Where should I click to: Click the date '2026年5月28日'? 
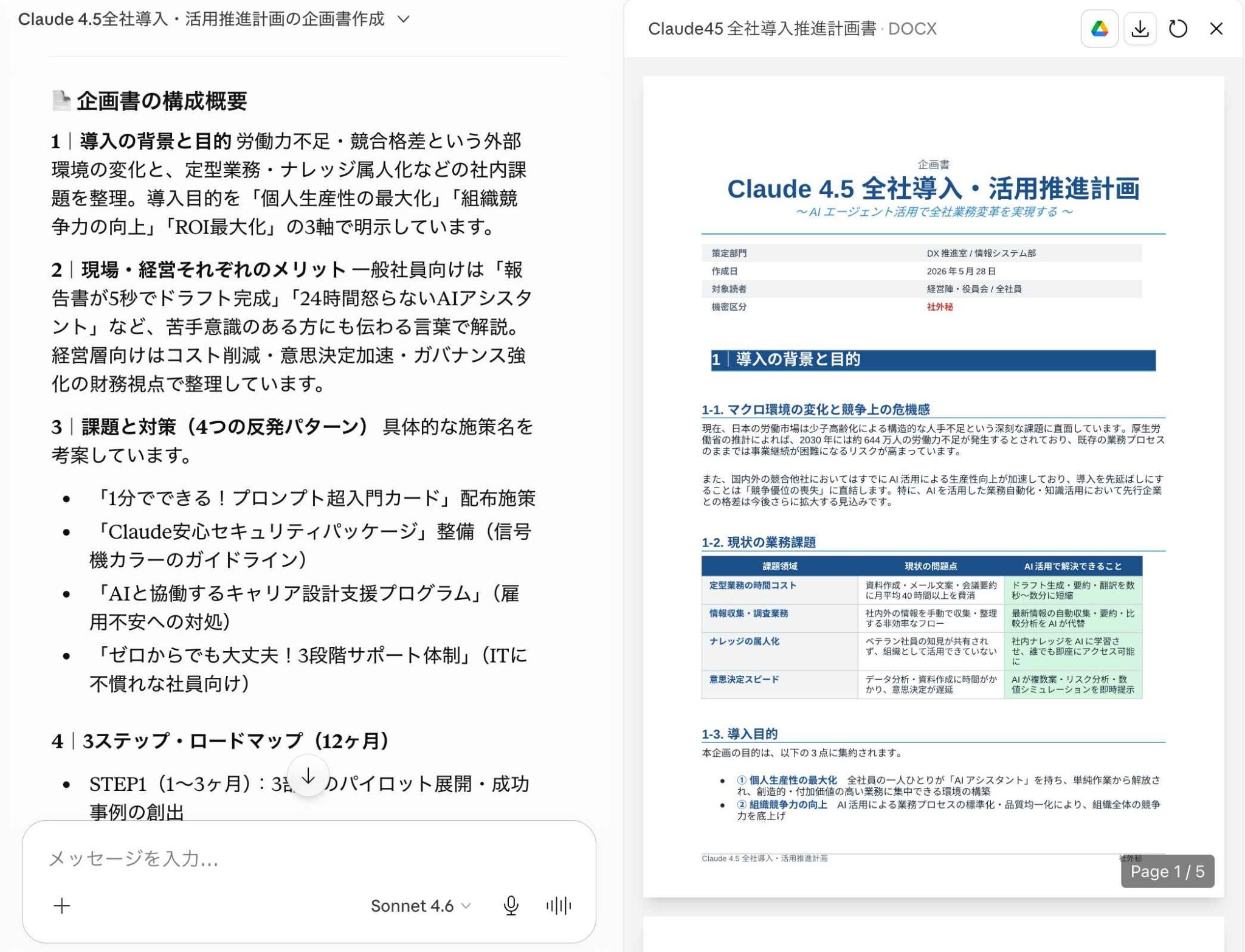(960, 271)
